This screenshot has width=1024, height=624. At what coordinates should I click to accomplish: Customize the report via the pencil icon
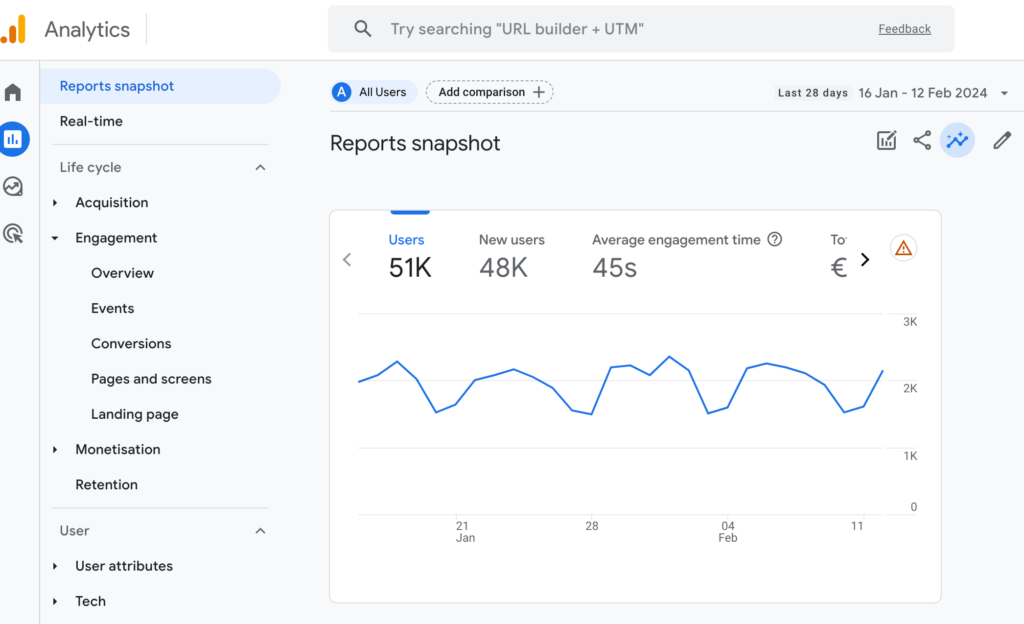pyautogui.click(x=1002, y=140)
